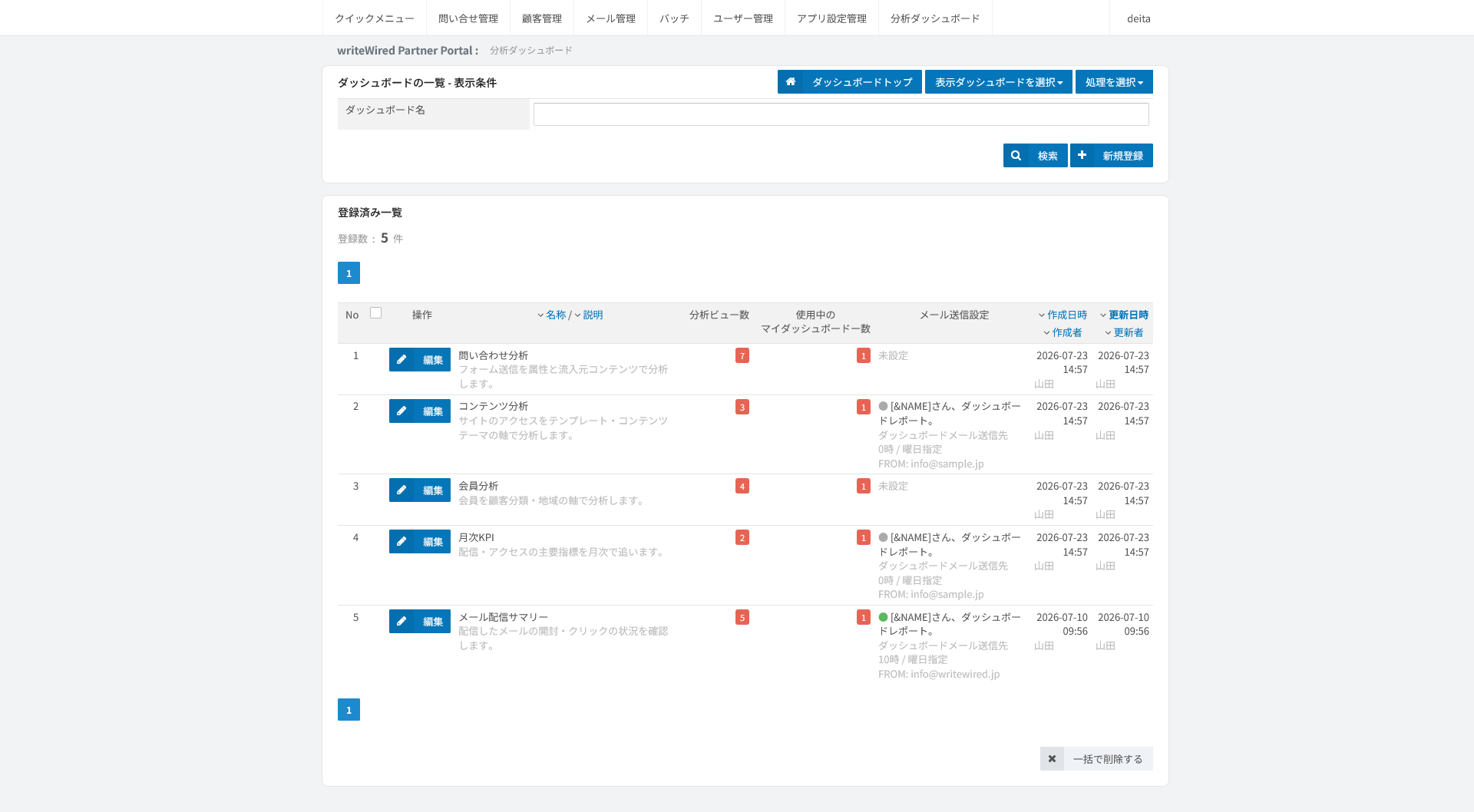Click 問い合わせ分析 dashboard name

pyautogui.click(x=493, y=355)
